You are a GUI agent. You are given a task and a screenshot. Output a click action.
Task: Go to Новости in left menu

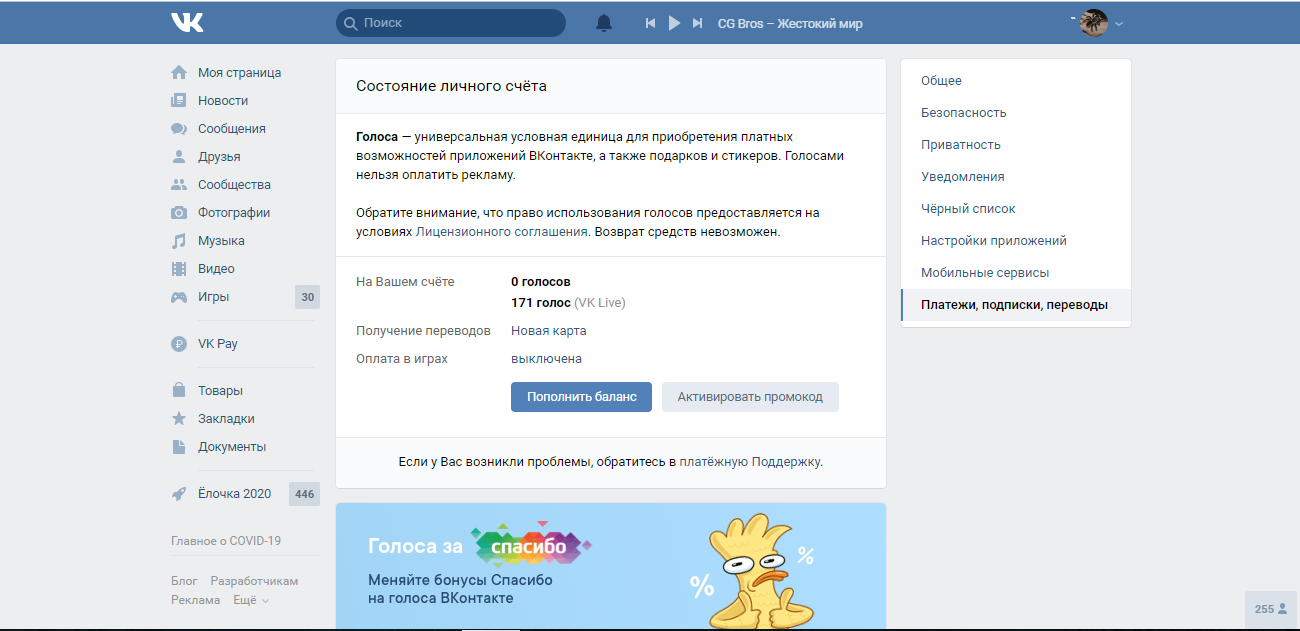(x=223, y=100)
